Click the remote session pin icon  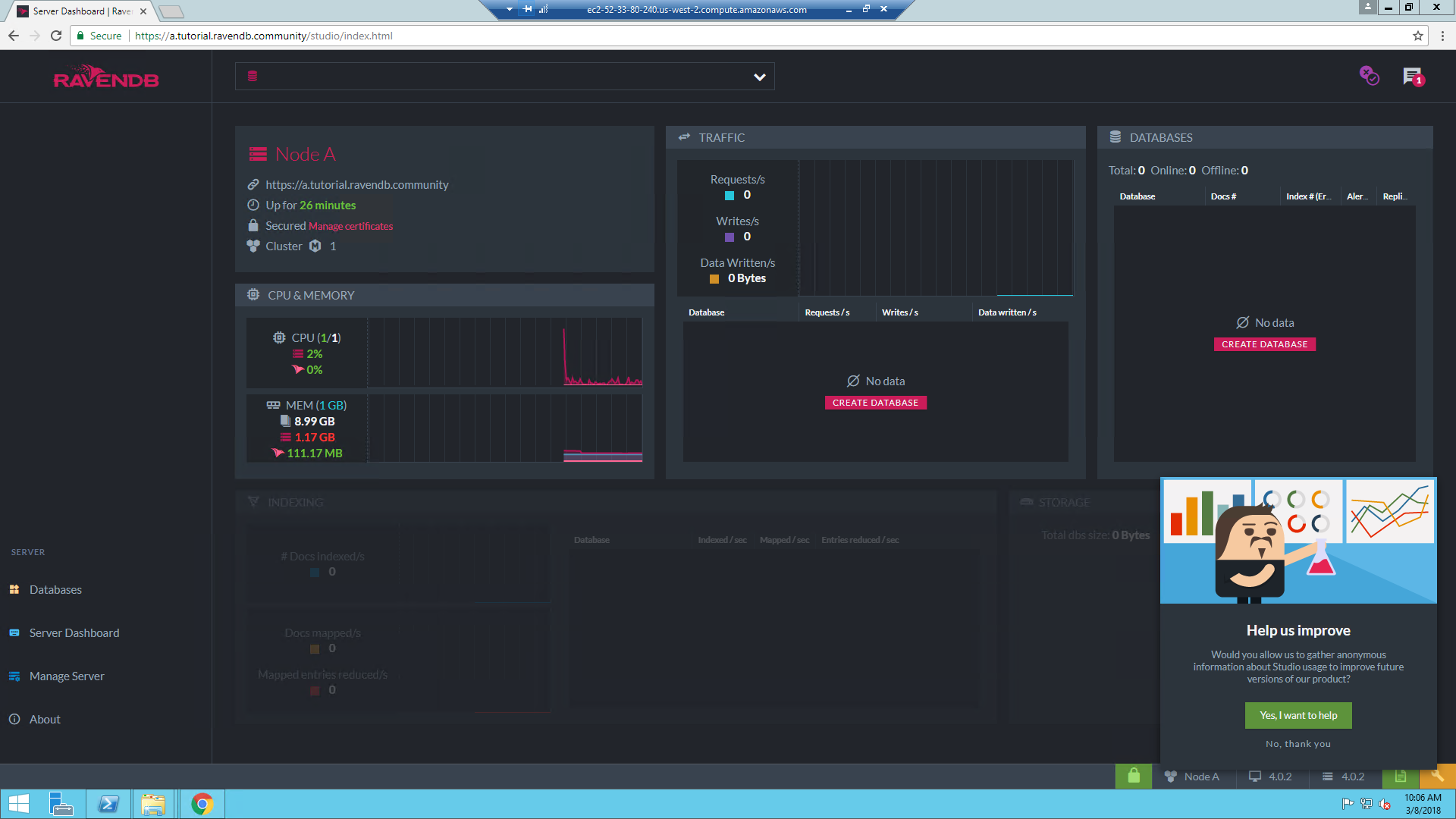point(527,9)
